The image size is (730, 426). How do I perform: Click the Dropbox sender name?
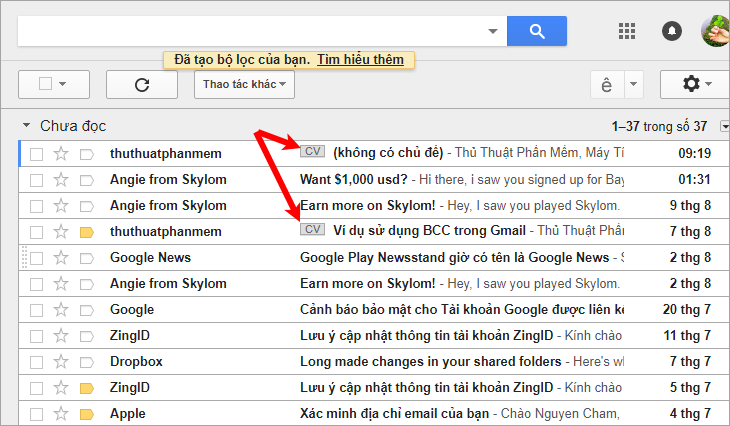coord(136,362)
